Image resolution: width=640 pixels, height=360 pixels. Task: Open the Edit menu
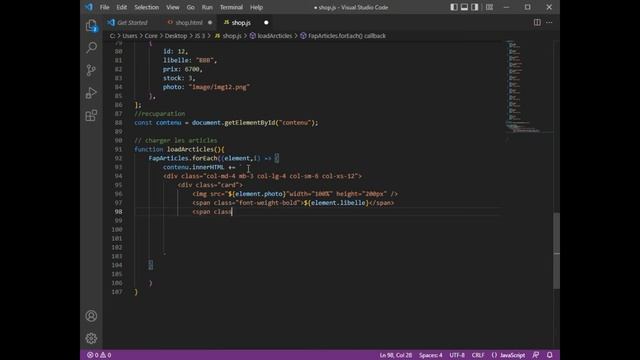(x=122, y=7)
